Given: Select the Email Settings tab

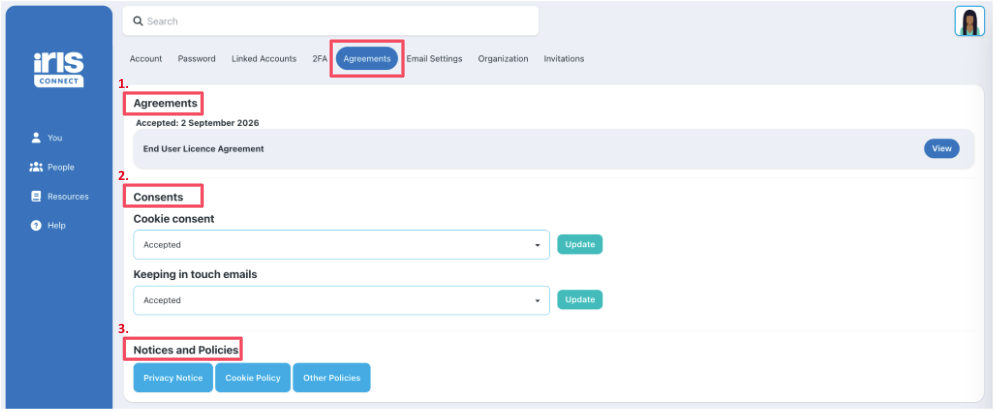Looking at the screenshot, I should 434,58.
